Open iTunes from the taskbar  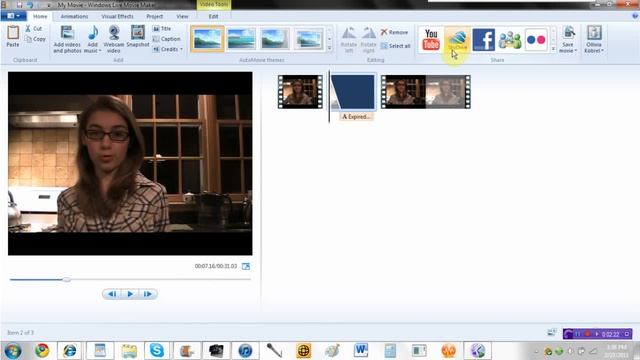coord(245,351)
